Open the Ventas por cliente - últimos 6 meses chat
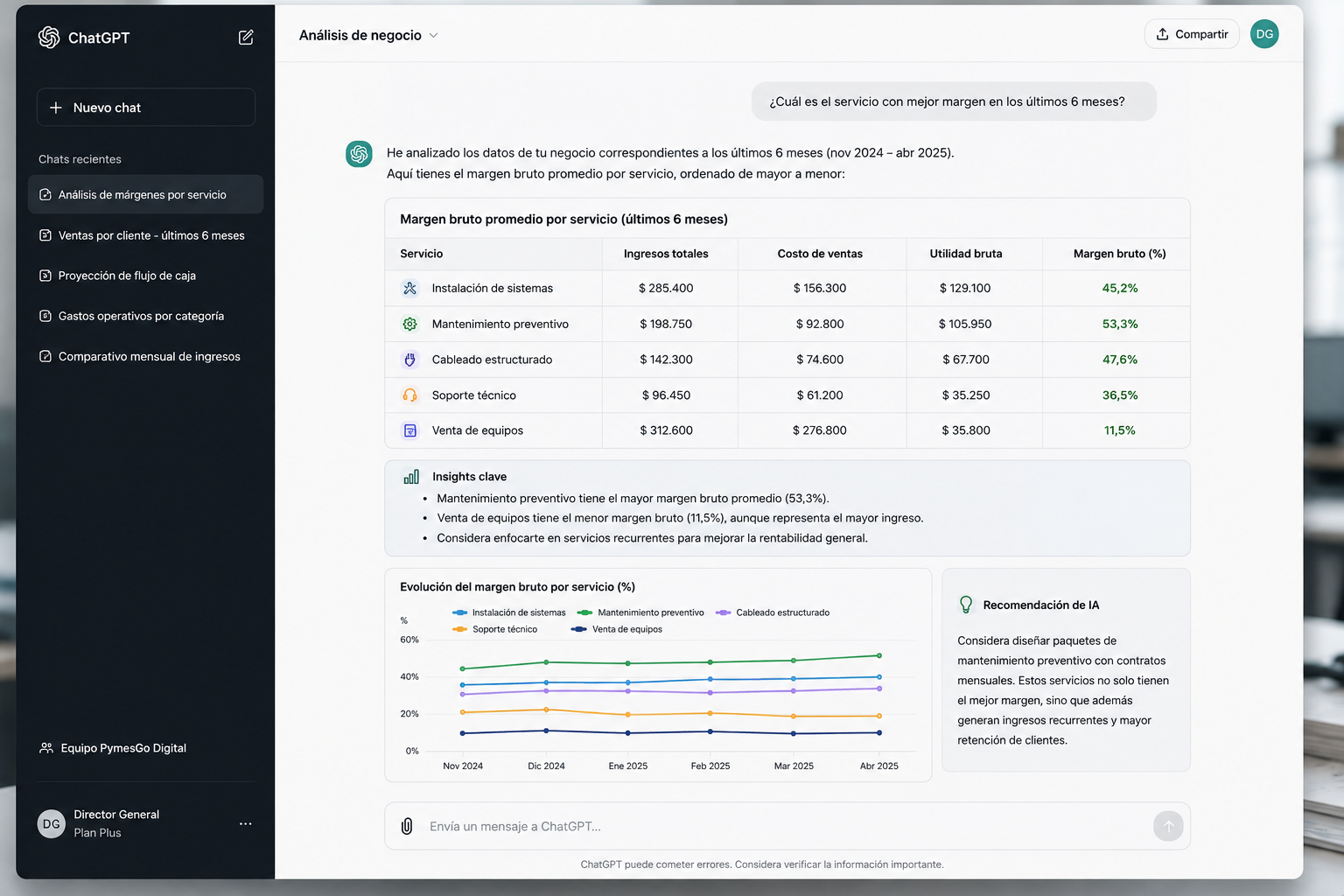 pyautogui.click(x=145, y=235)
